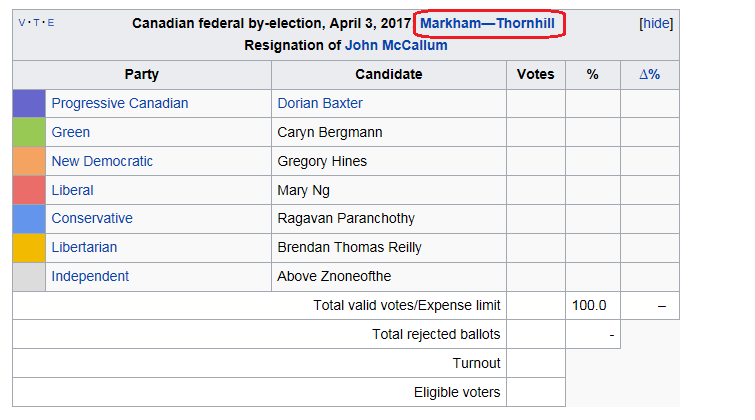
Task: Click the E (edit) template link
Action: (51, 22)
